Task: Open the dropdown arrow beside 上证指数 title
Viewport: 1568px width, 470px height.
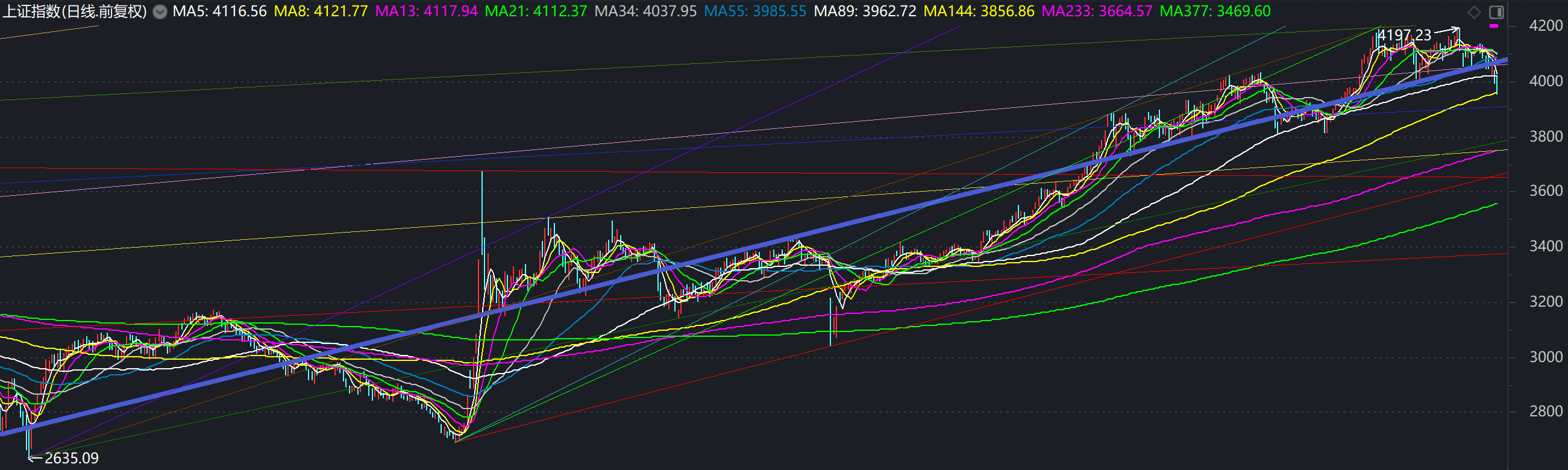Action: pyautogui.click(x=160, y=12)
